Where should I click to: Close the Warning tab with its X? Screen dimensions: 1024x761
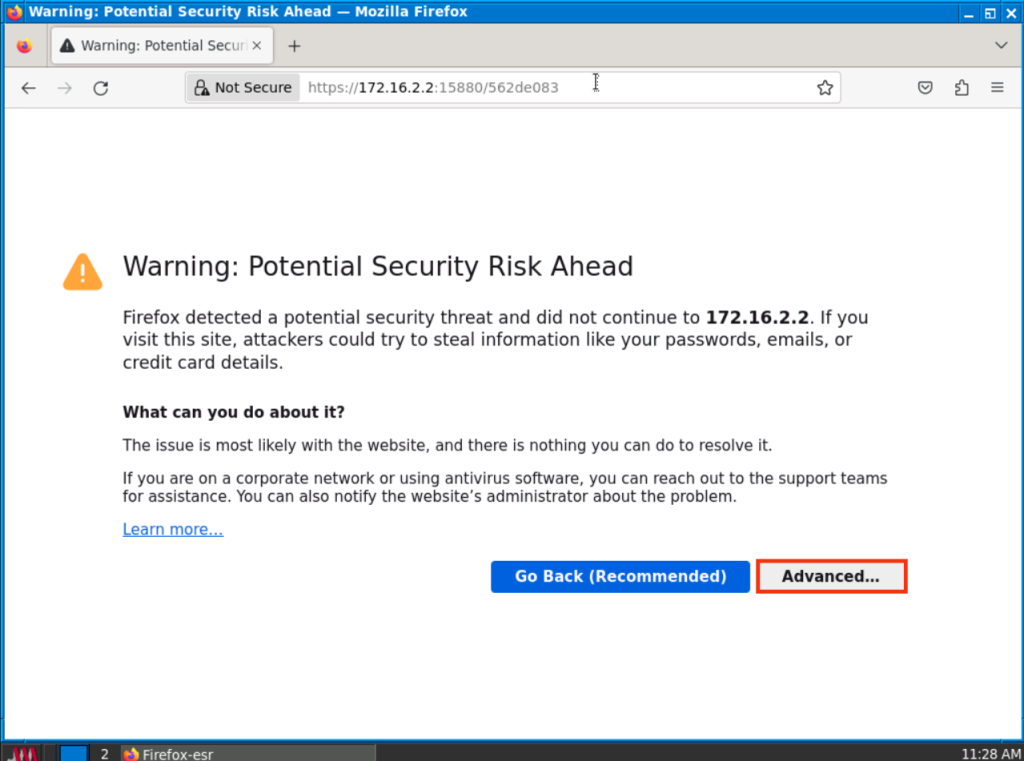point(257,46)
